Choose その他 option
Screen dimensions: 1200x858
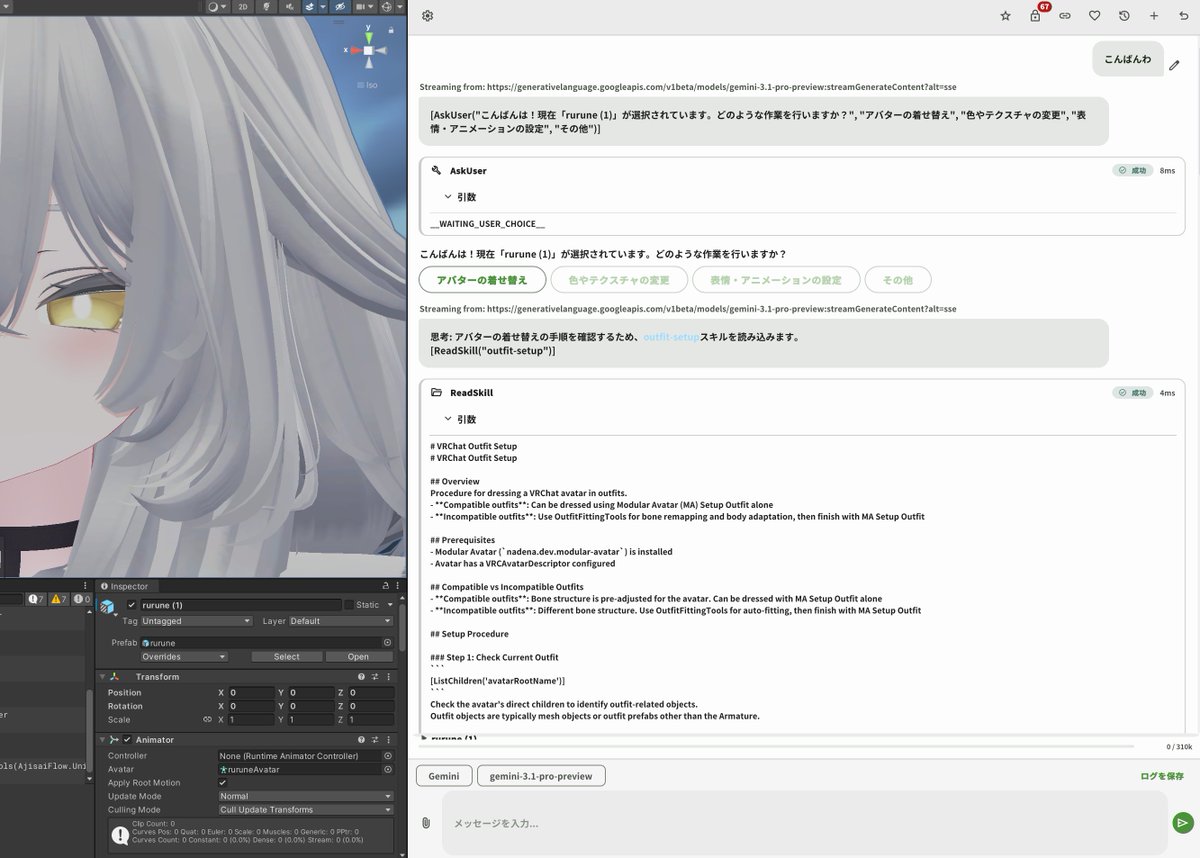click(898, 280)
